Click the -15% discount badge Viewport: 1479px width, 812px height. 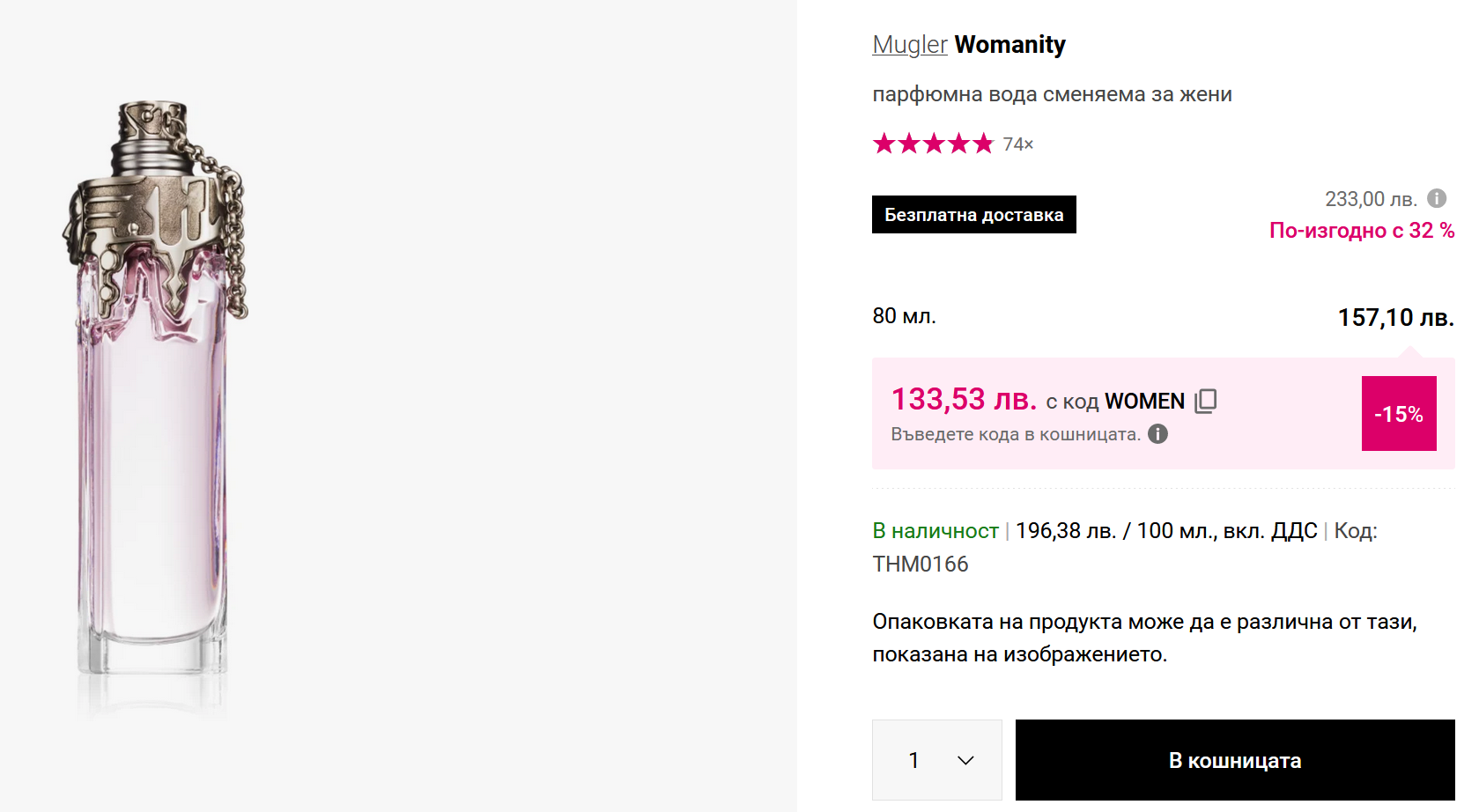click(x=1399, y=414)
